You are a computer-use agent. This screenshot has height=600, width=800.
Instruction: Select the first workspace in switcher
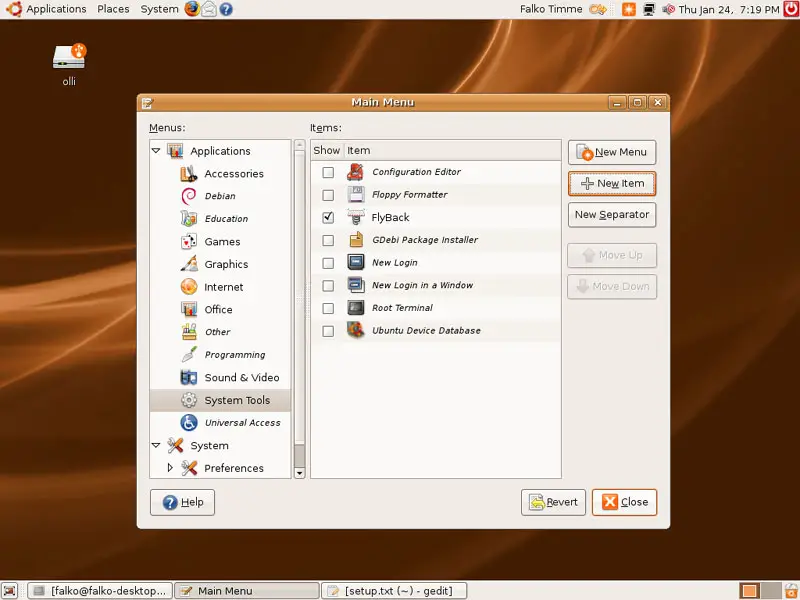(x=749, y=591)
